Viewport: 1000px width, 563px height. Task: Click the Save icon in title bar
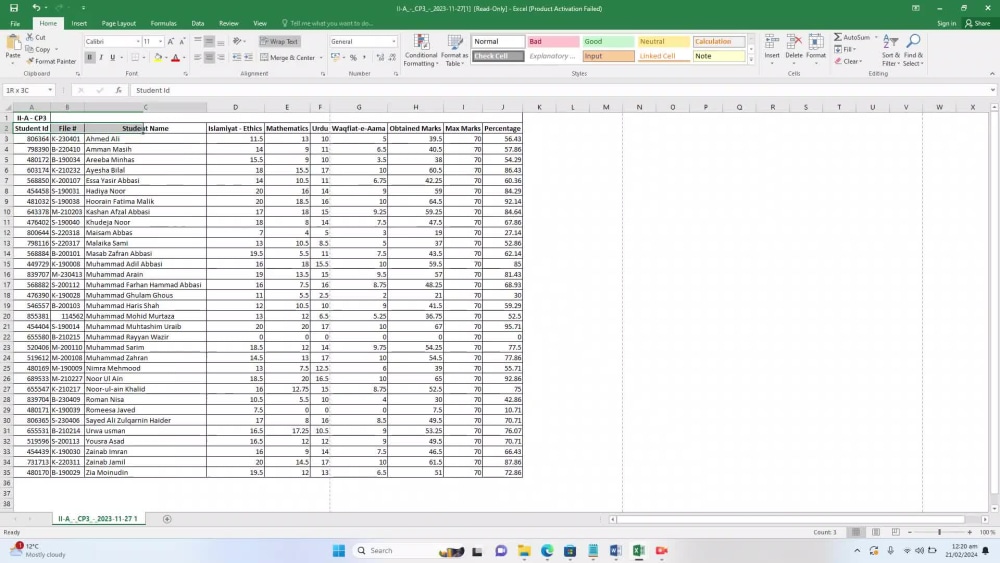(x=14, y=8)
